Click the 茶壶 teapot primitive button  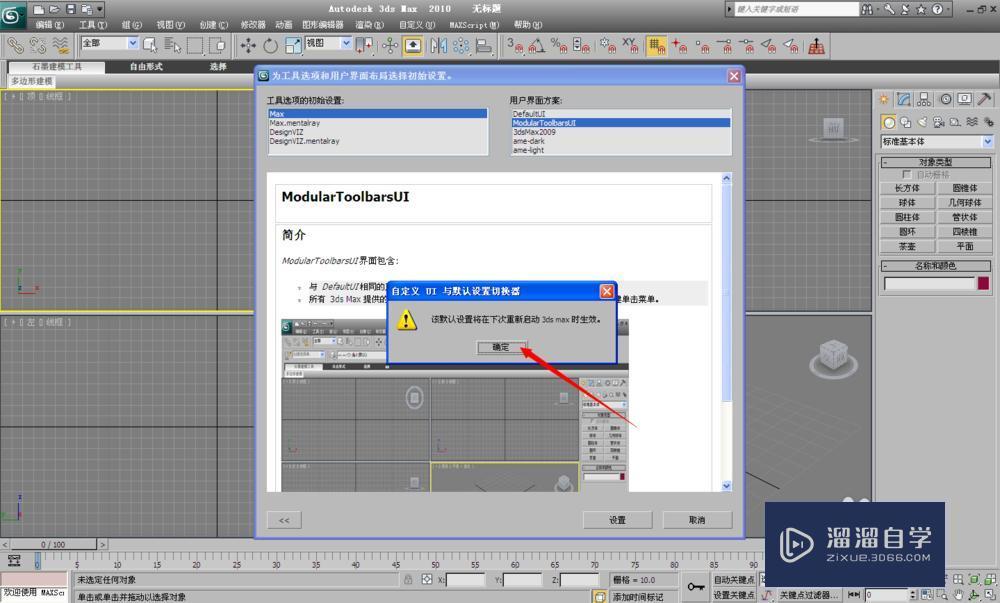(906, 246)
